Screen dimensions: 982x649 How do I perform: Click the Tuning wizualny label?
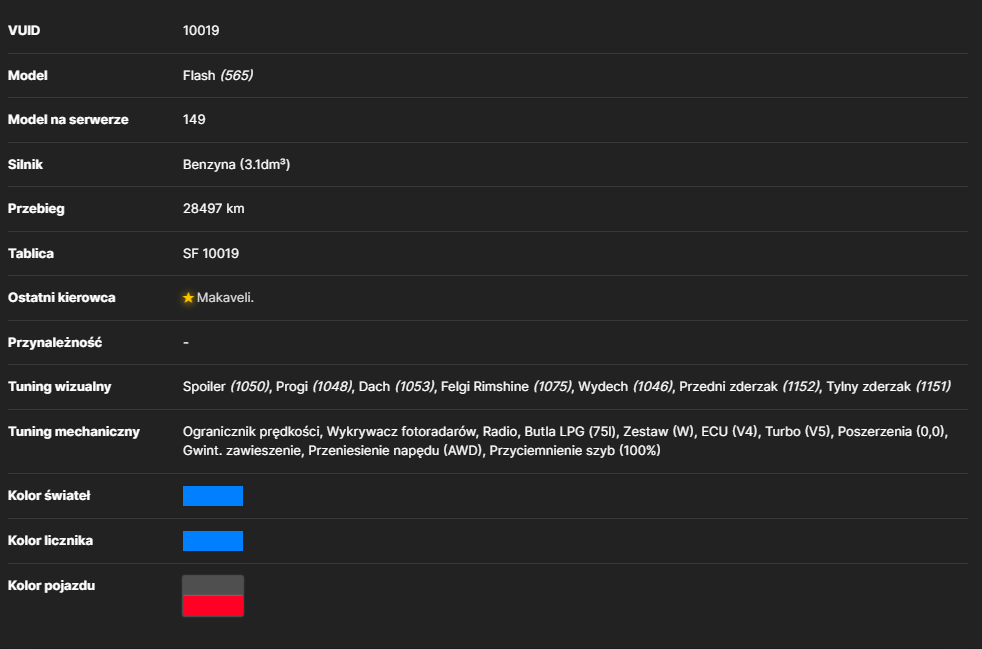[x=59, y=387]
